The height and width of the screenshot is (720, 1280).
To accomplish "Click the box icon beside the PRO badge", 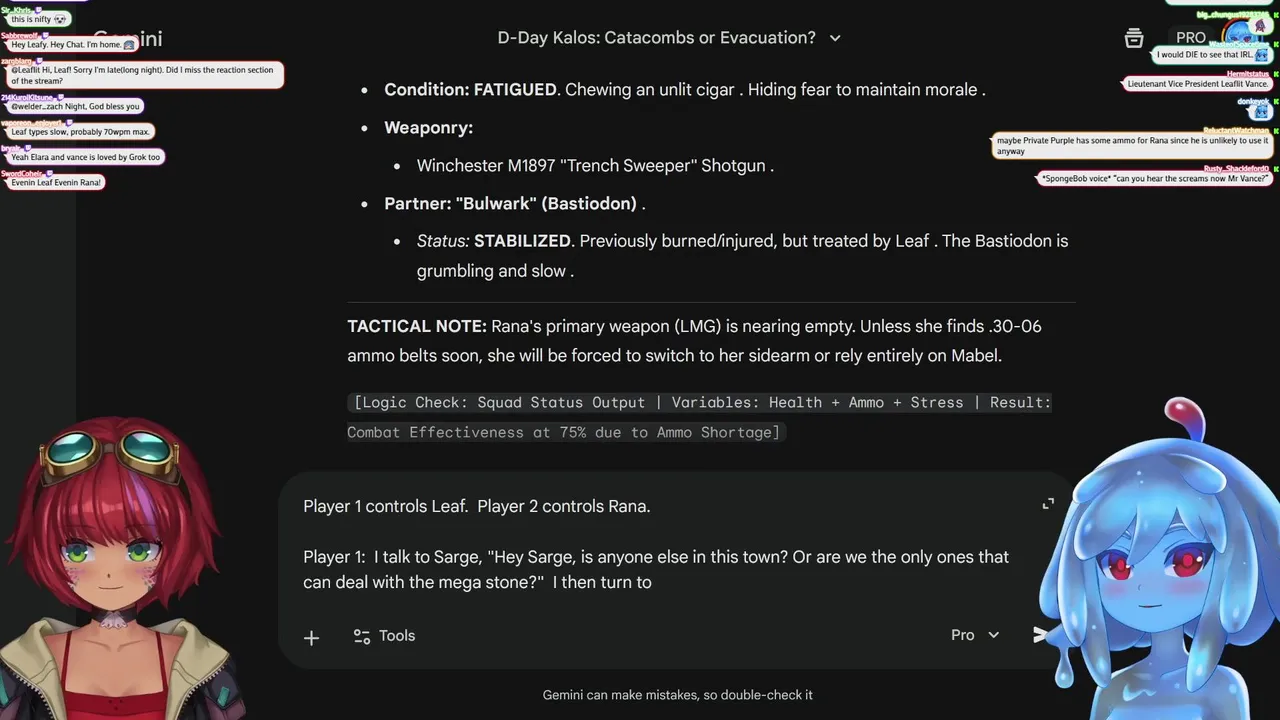I will [1134, 38].
